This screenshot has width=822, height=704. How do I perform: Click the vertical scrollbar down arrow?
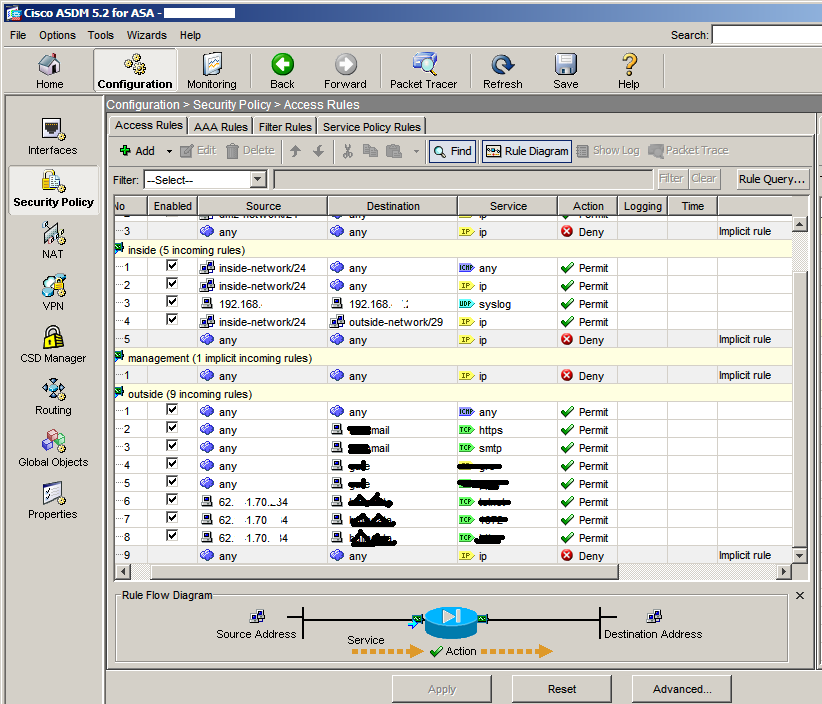pyautogui.click(x=799, y=555)
